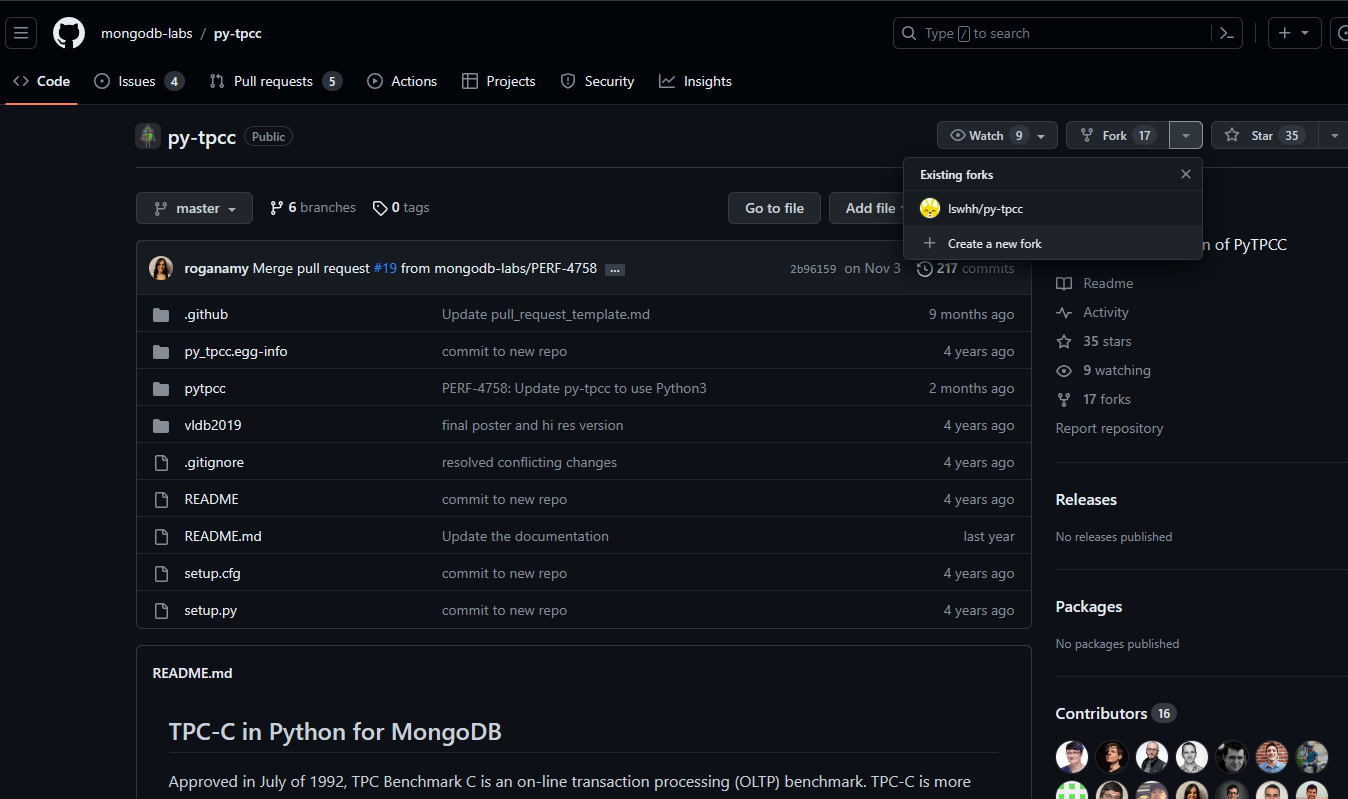Select lswhh/py-tpcc existing fork
The width and height of the screenshot is (1348, 799).
(x=1052, y=208)
